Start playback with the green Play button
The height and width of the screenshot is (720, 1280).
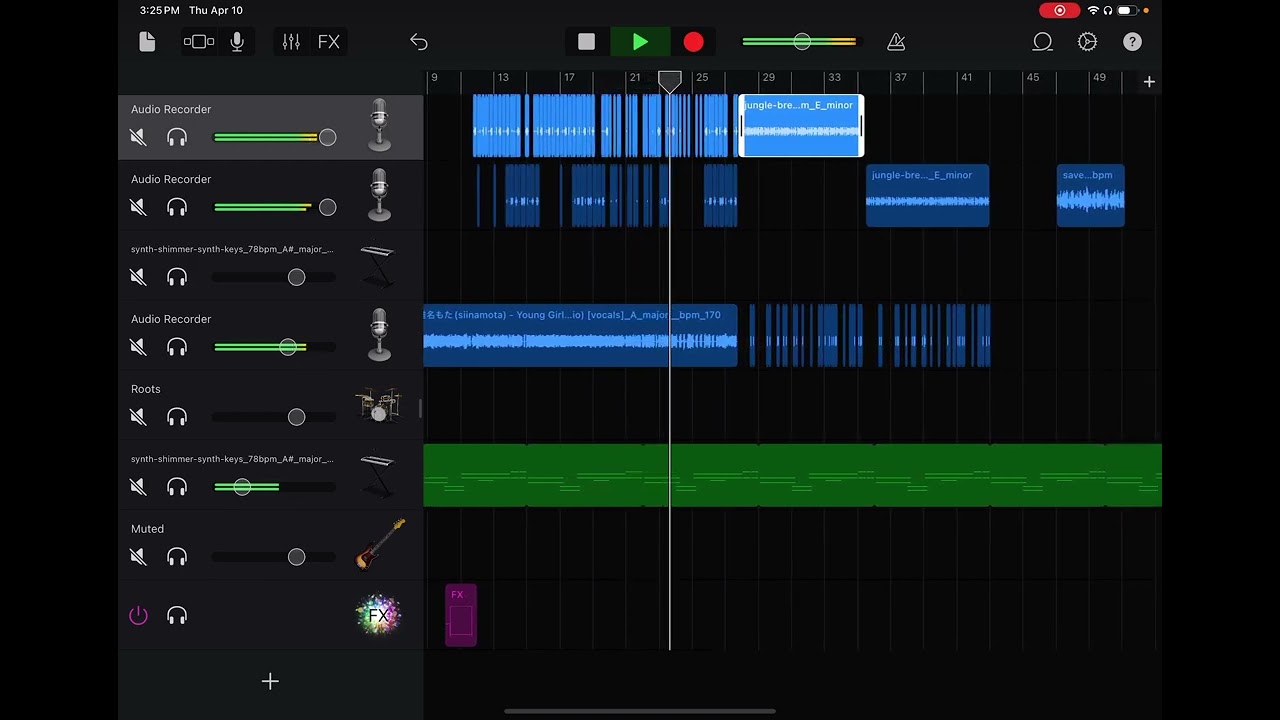640,42
